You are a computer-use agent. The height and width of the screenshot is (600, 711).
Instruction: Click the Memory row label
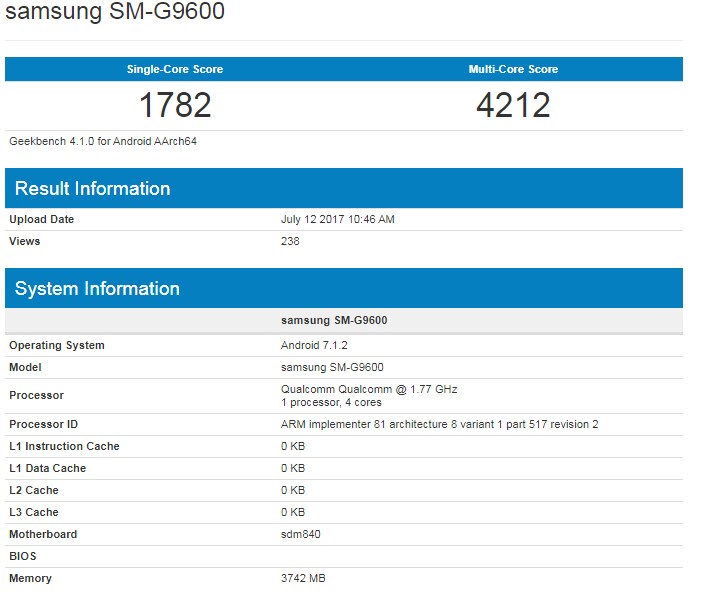(x=30, y=579)
